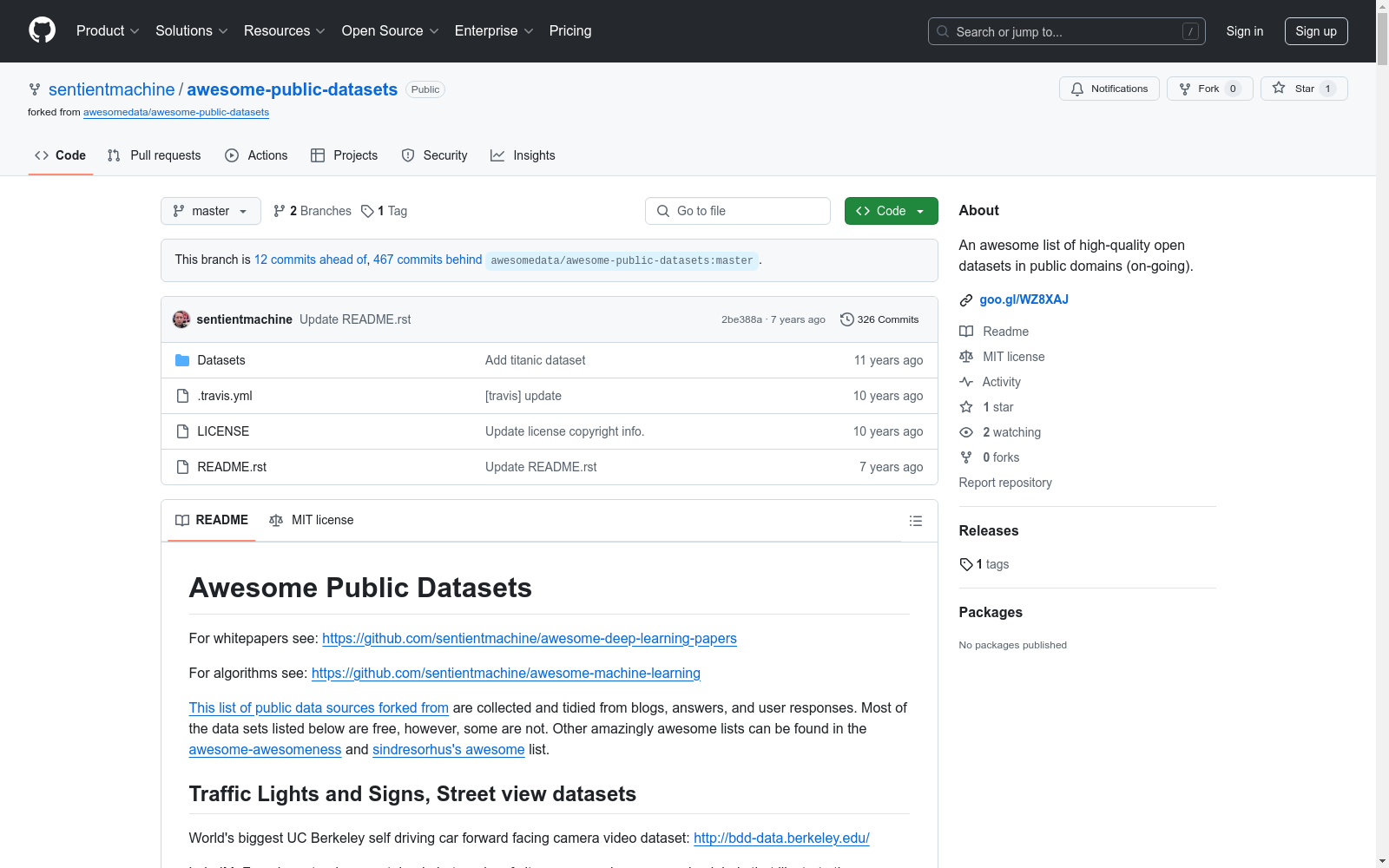
Task: Open the master branch selector dropdown
Action: click(211, 211)
